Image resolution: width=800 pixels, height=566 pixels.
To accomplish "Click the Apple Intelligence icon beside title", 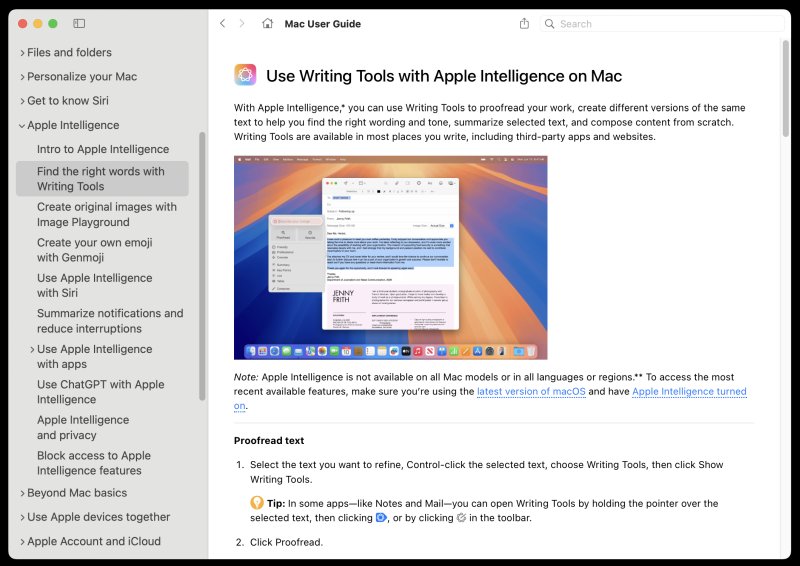I will [x=245, y=75].
